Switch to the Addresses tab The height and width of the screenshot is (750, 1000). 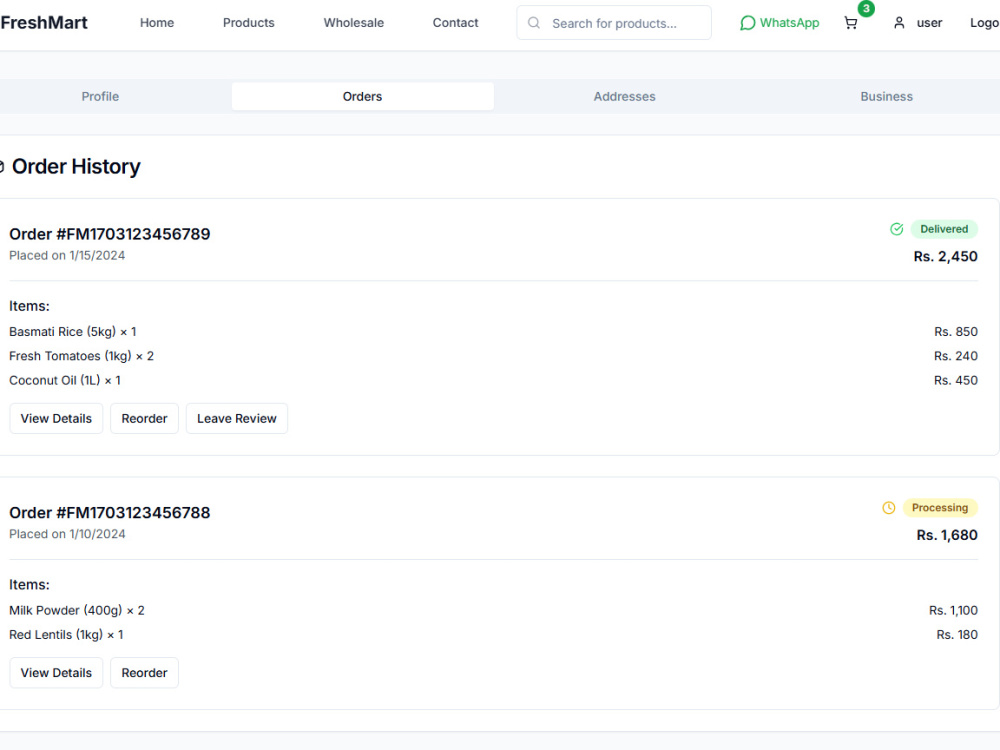coord(624,96)
